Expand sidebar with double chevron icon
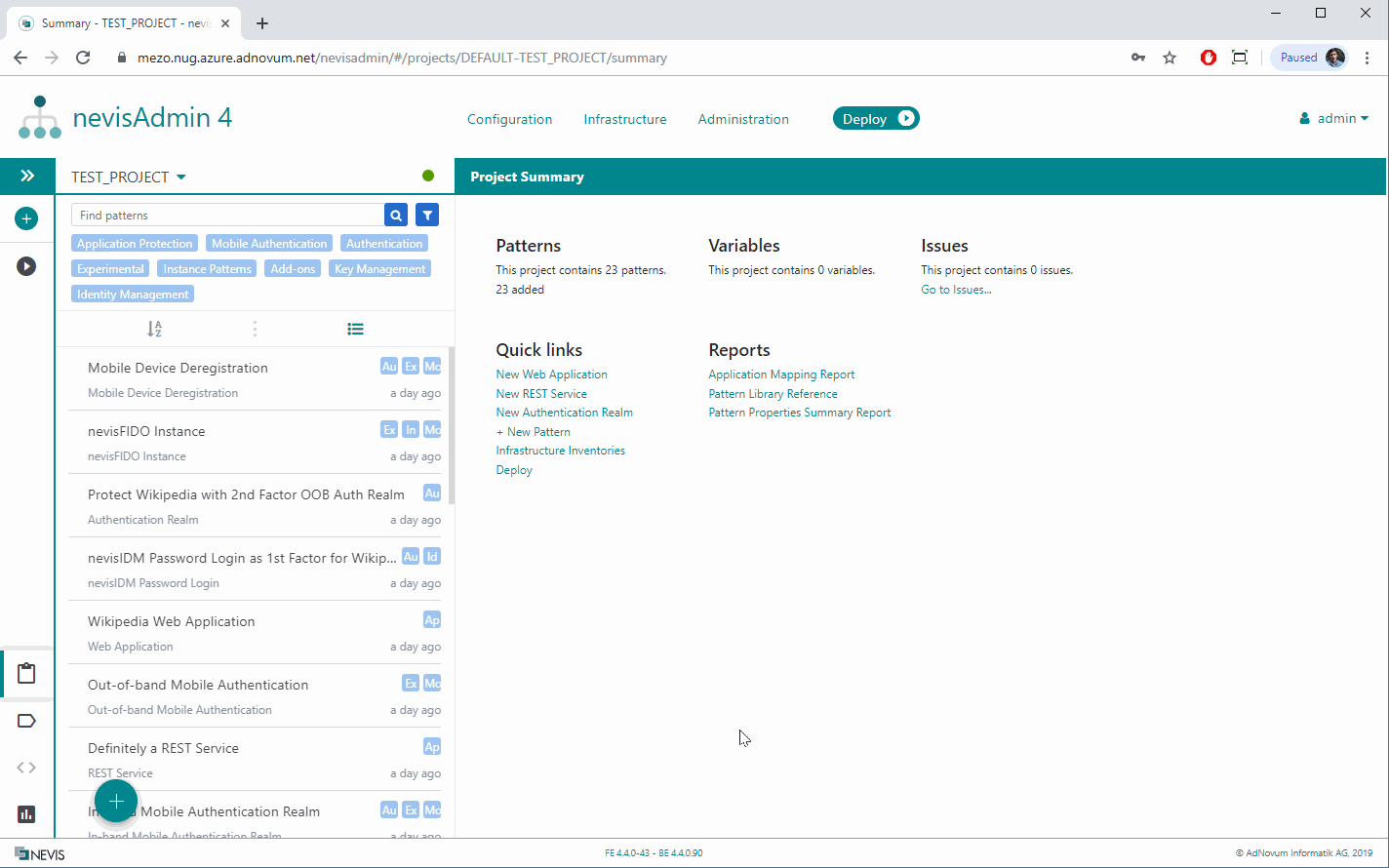 [27, 176]
